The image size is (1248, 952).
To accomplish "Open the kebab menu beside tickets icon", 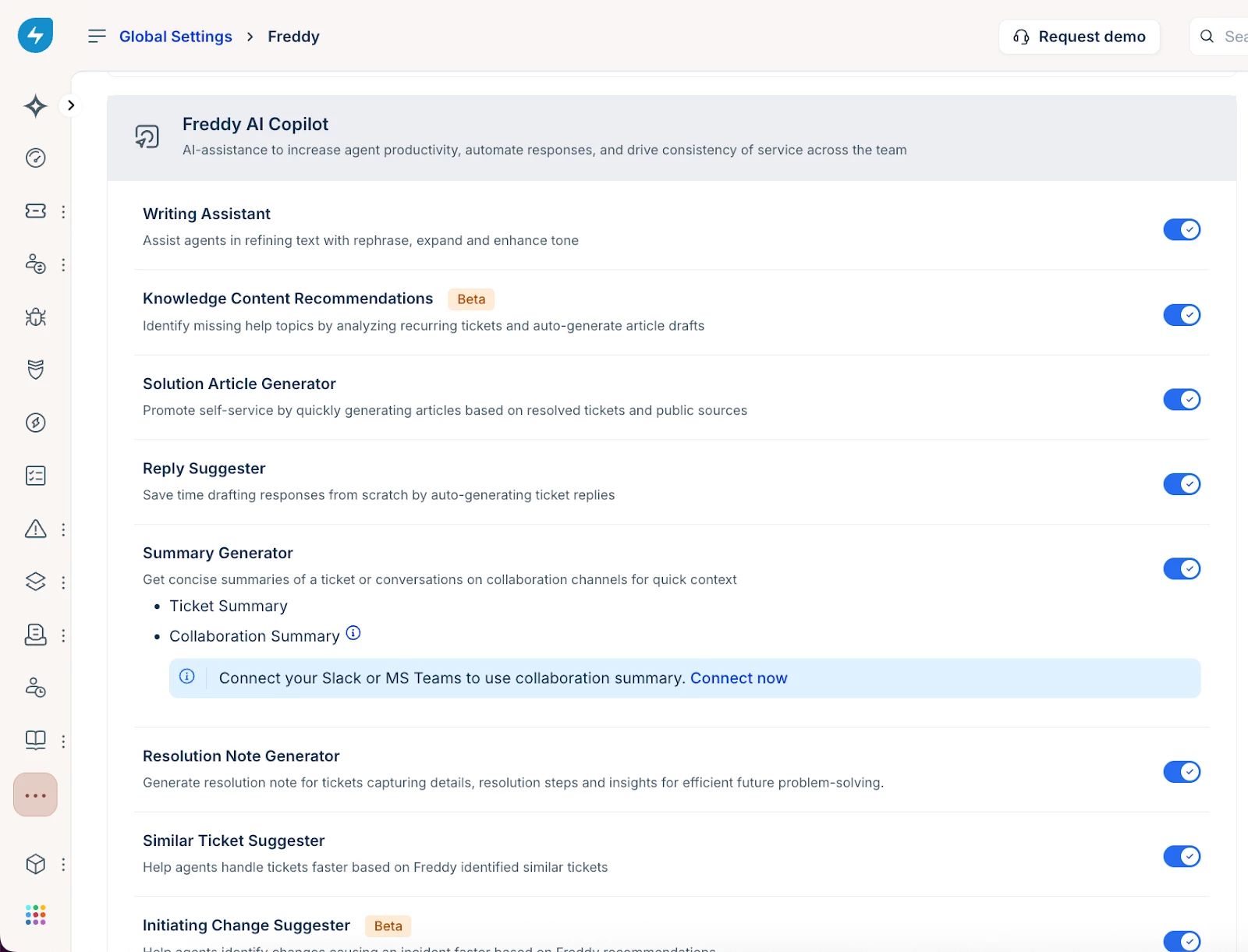I will (63, 211).
